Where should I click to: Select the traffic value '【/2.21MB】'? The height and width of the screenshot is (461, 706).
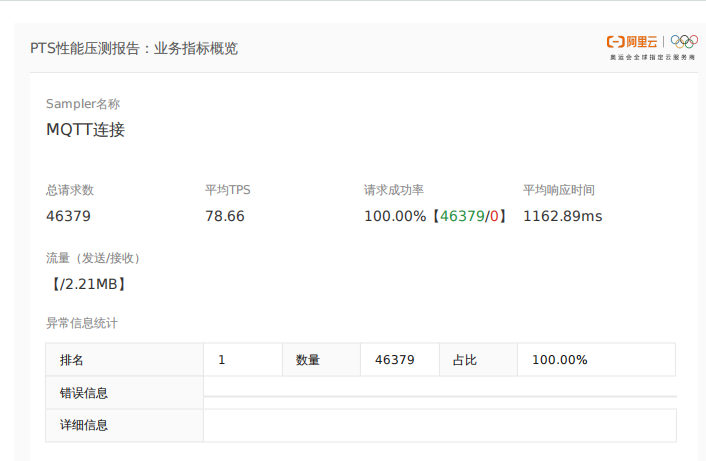tap(88, 284)
